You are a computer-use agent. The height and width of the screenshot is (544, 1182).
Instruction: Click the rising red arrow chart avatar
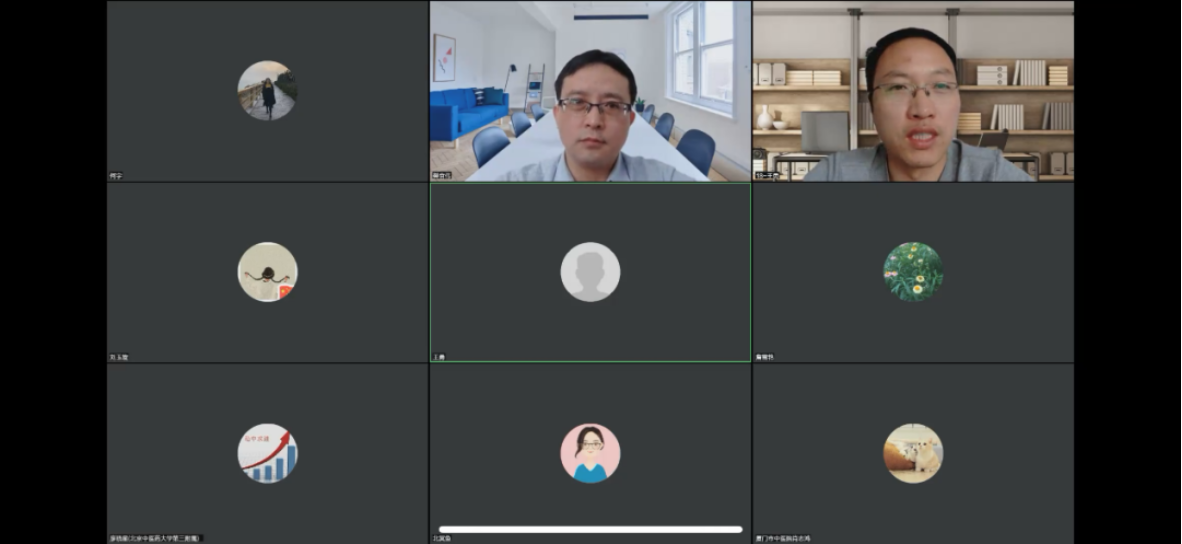267,453
